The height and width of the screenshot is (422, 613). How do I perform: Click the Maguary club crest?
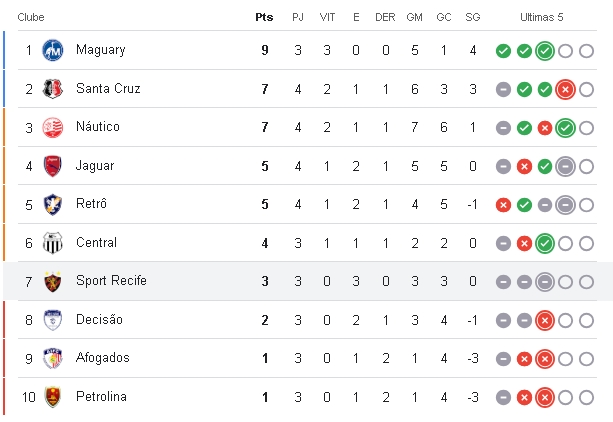[x=53, y=50]
